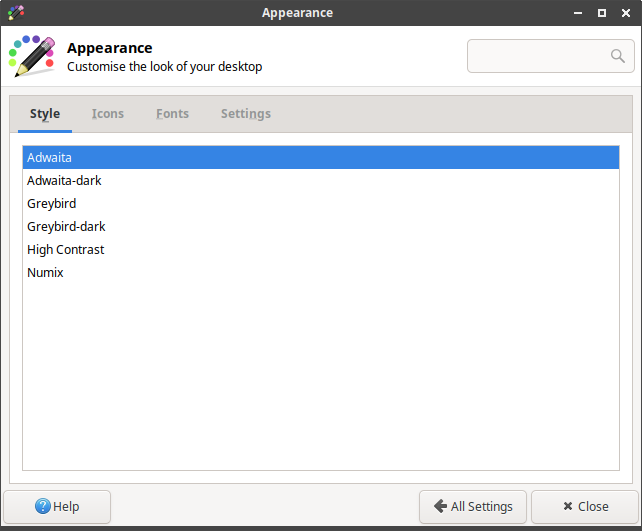Switch to the Style tab
The image size is (642, 531).
(x=45, y=114)
